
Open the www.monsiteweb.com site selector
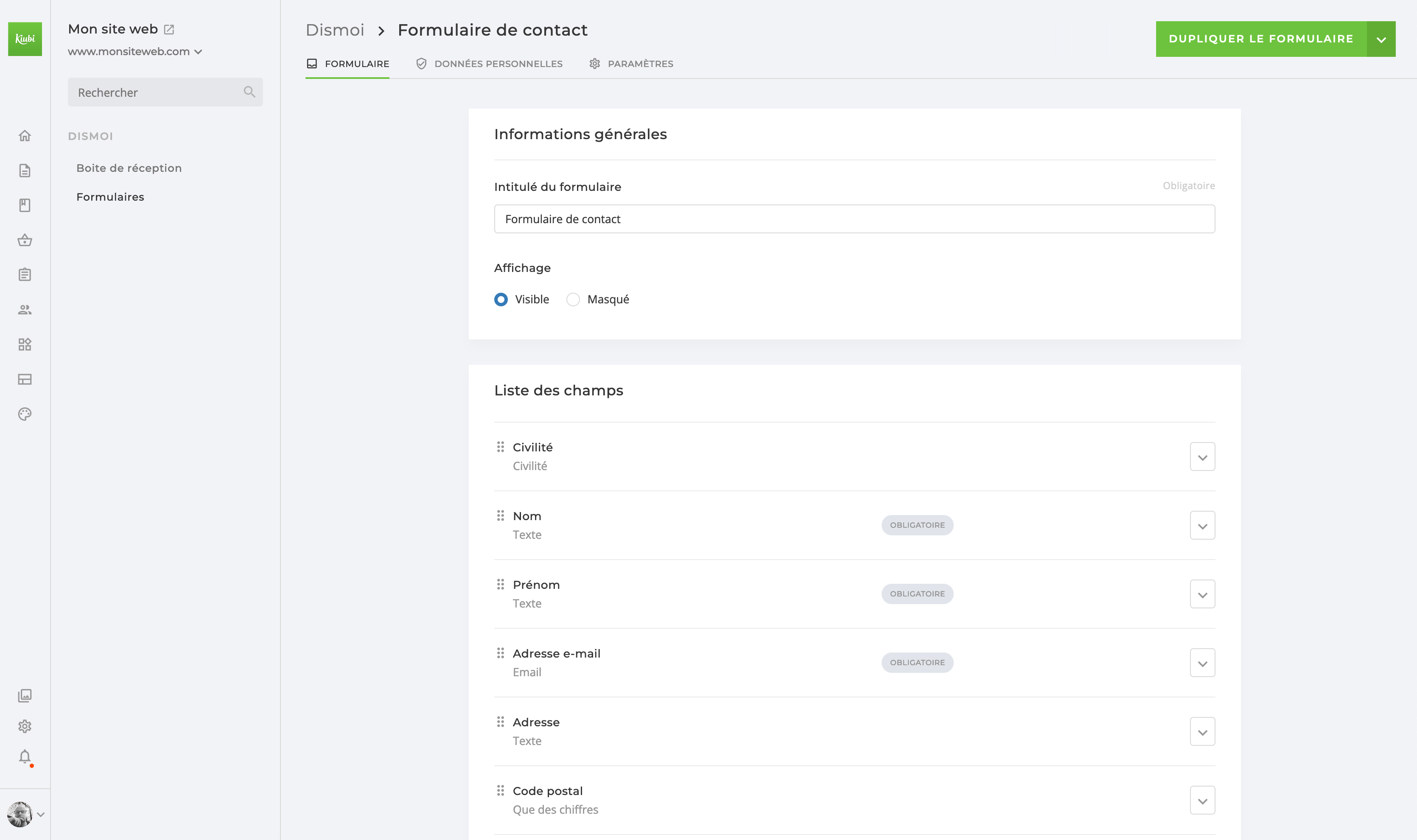134,51
